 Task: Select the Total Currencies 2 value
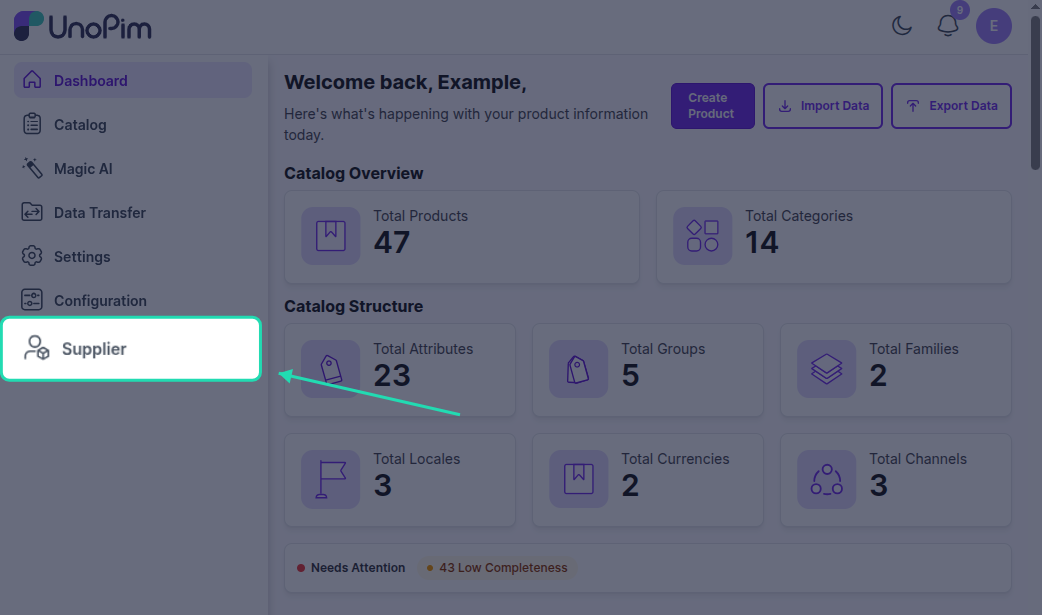(631, 485)
